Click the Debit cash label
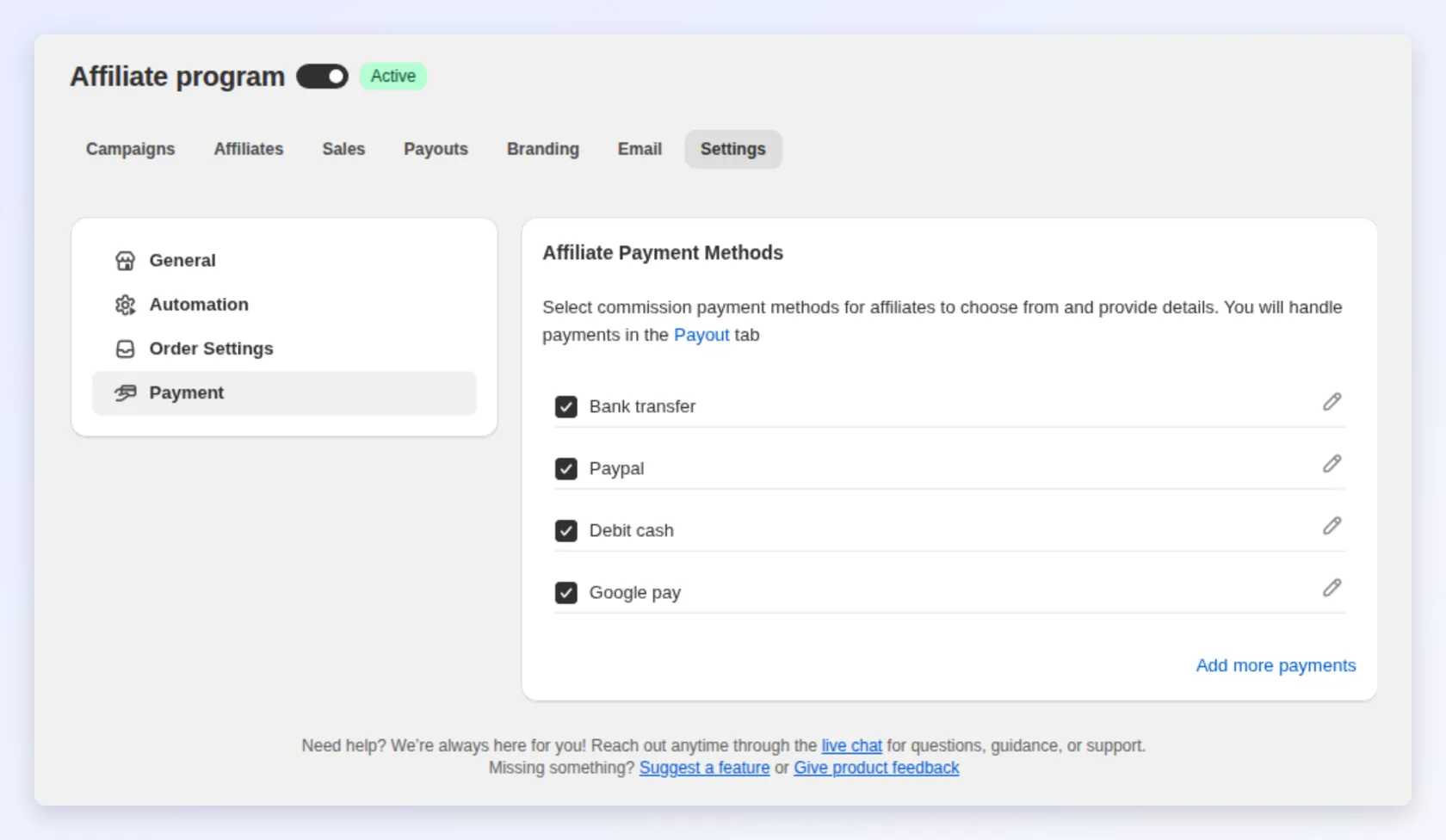The image size is (1446, 840). tap(631, 530)
